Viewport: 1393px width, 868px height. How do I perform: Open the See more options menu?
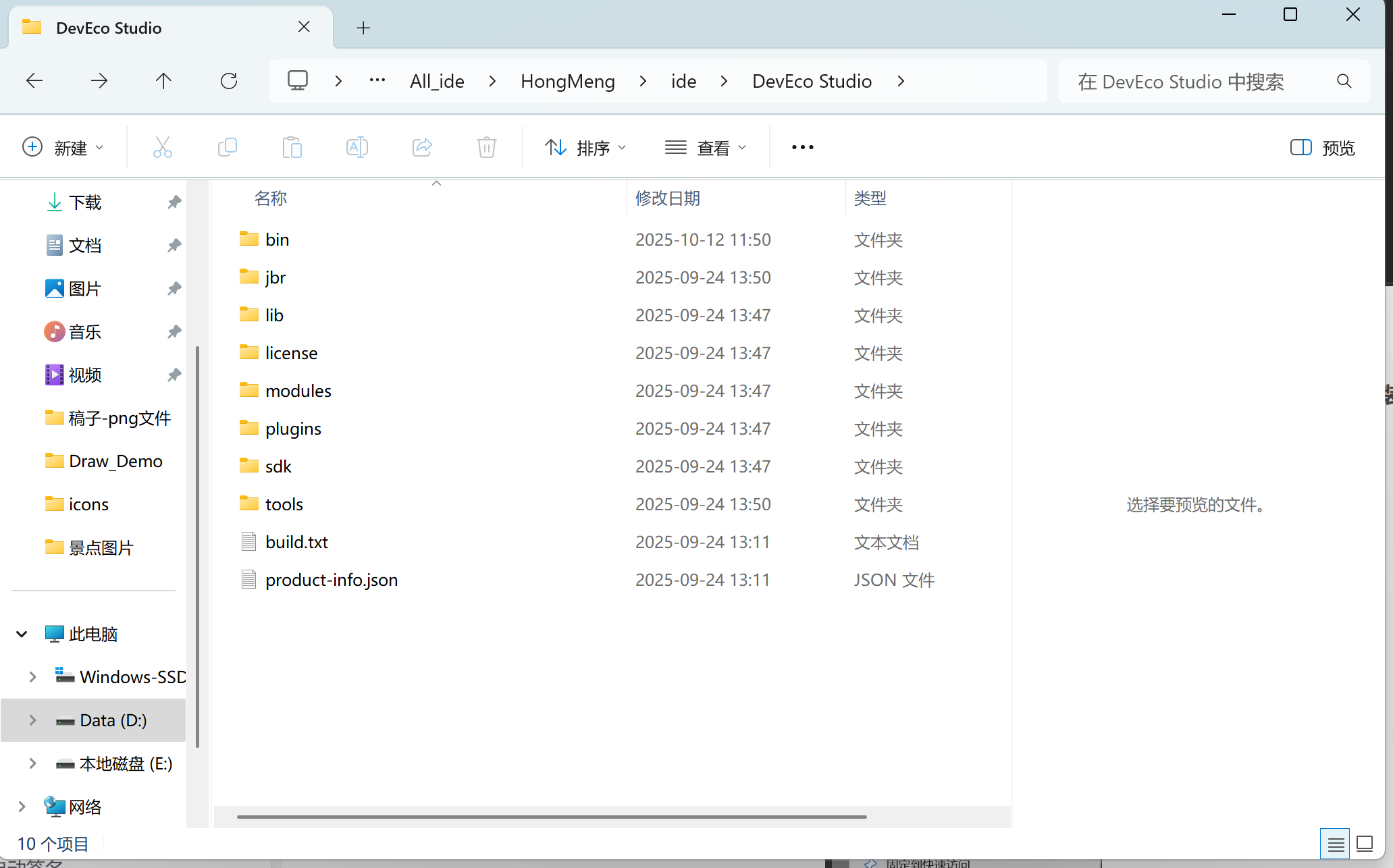pyautogui.click(x=802, y=147)
